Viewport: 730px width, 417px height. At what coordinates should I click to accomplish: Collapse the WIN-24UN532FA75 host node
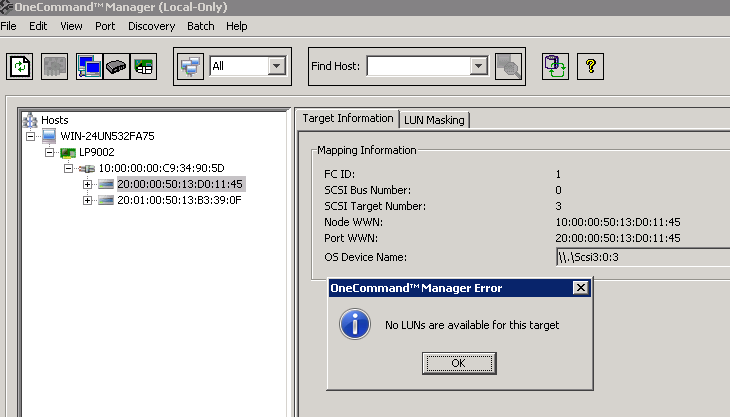click(x=30, y=136)
